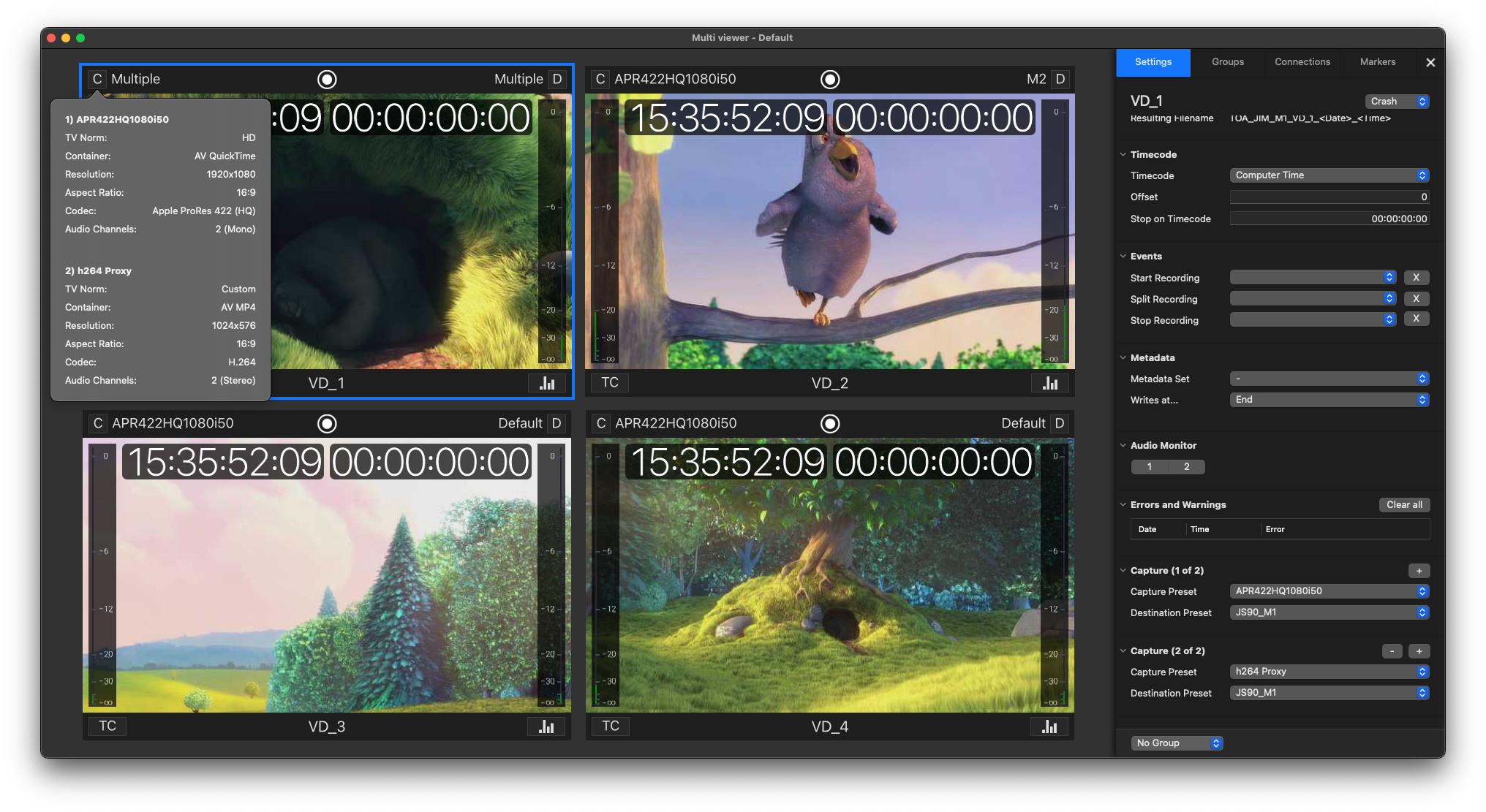Collapse the Timecode section
The image size is (1486, 812).
(x=1123, y=155)
